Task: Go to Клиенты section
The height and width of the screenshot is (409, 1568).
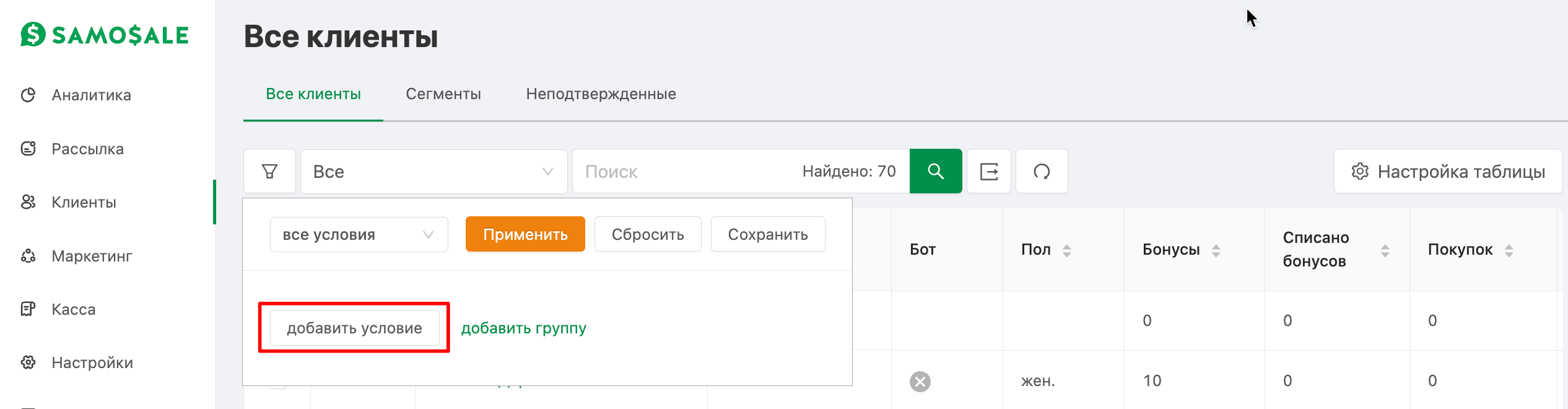Action: pos(84,203)
